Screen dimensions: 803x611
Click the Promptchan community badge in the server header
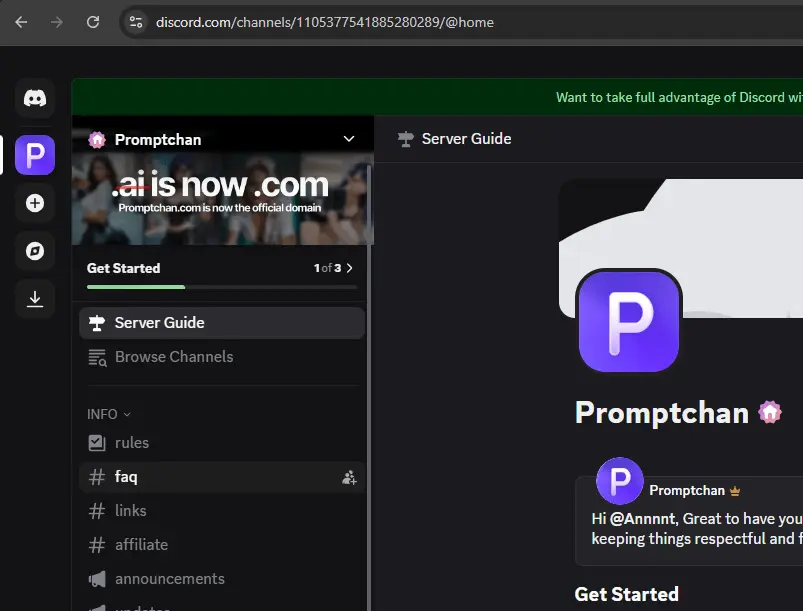coord(97,139)
